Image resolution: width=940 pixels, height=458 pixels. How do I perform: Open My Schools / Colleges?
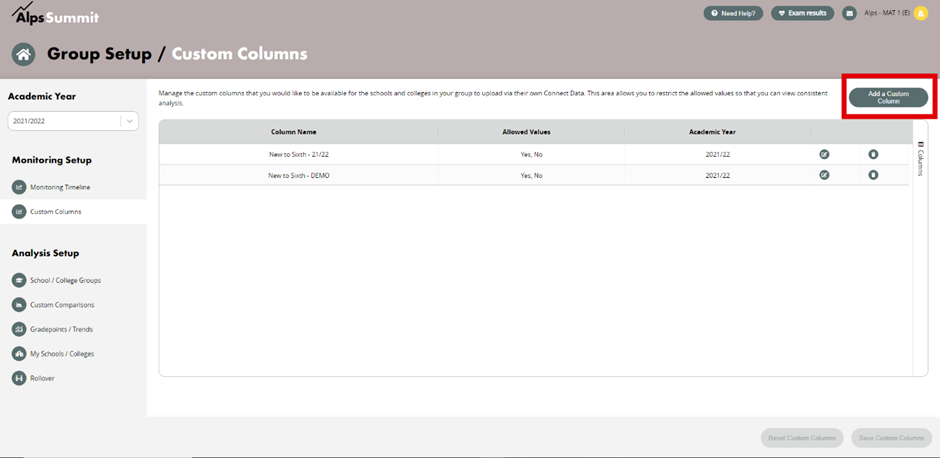[x=62, y=354]
